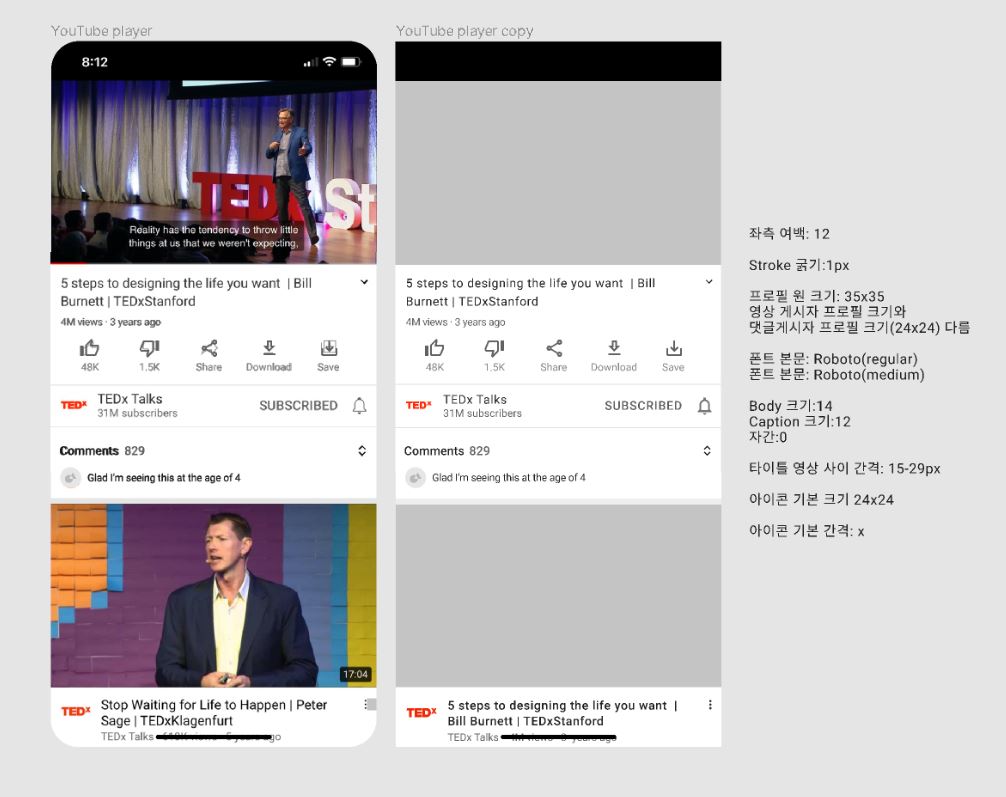The width and height of the screenshot is (1006, 797).
Task: Expand Comments section in YouTube player frame
Action: [x=362, y=451]
